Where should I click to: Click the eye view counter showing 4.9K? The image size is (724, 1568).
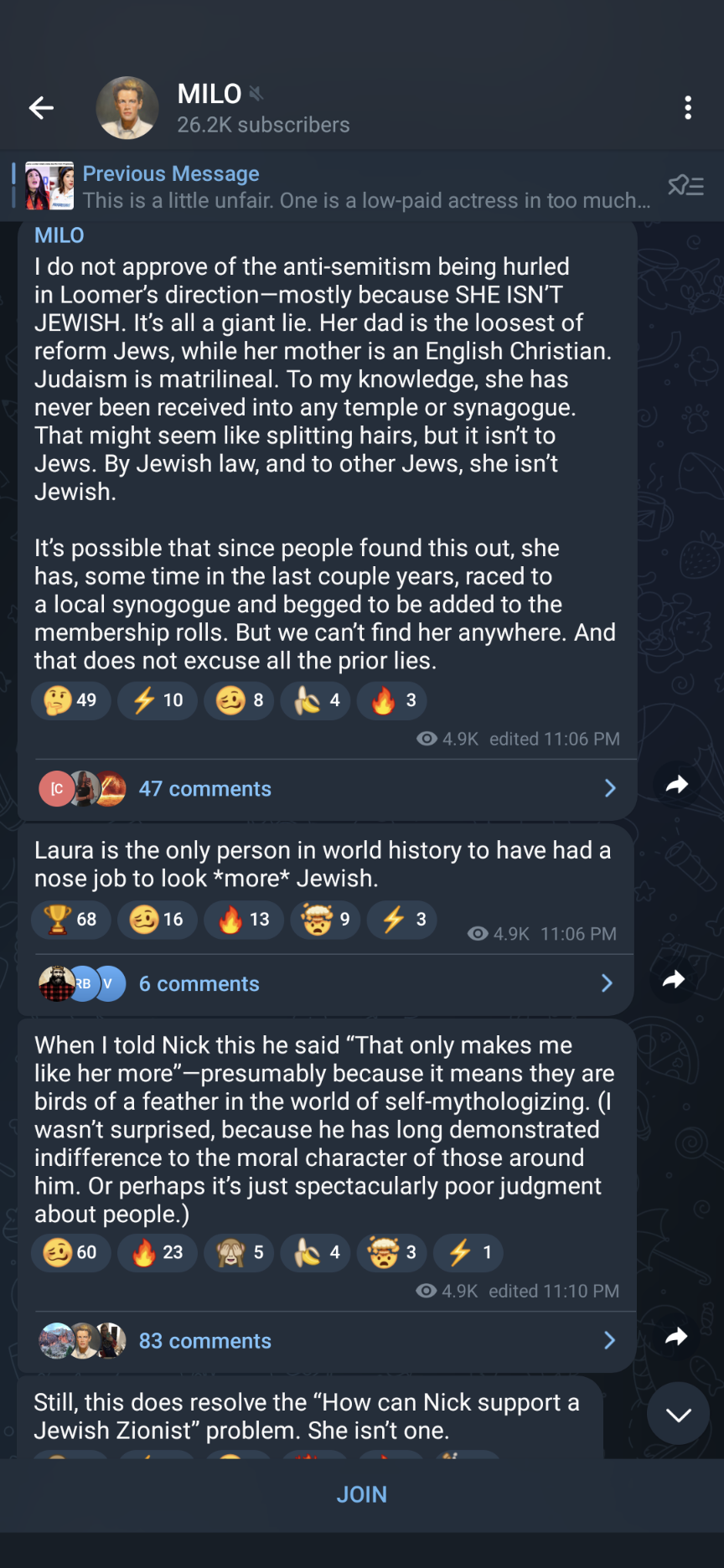click(x=430, y=739)
